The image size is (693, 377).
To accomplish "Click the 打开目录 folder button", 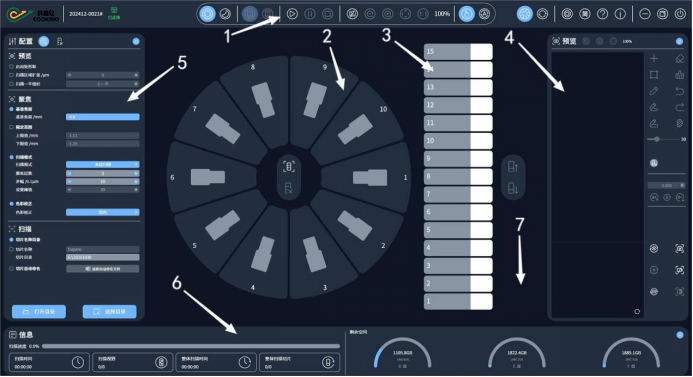I will (39, 312).
